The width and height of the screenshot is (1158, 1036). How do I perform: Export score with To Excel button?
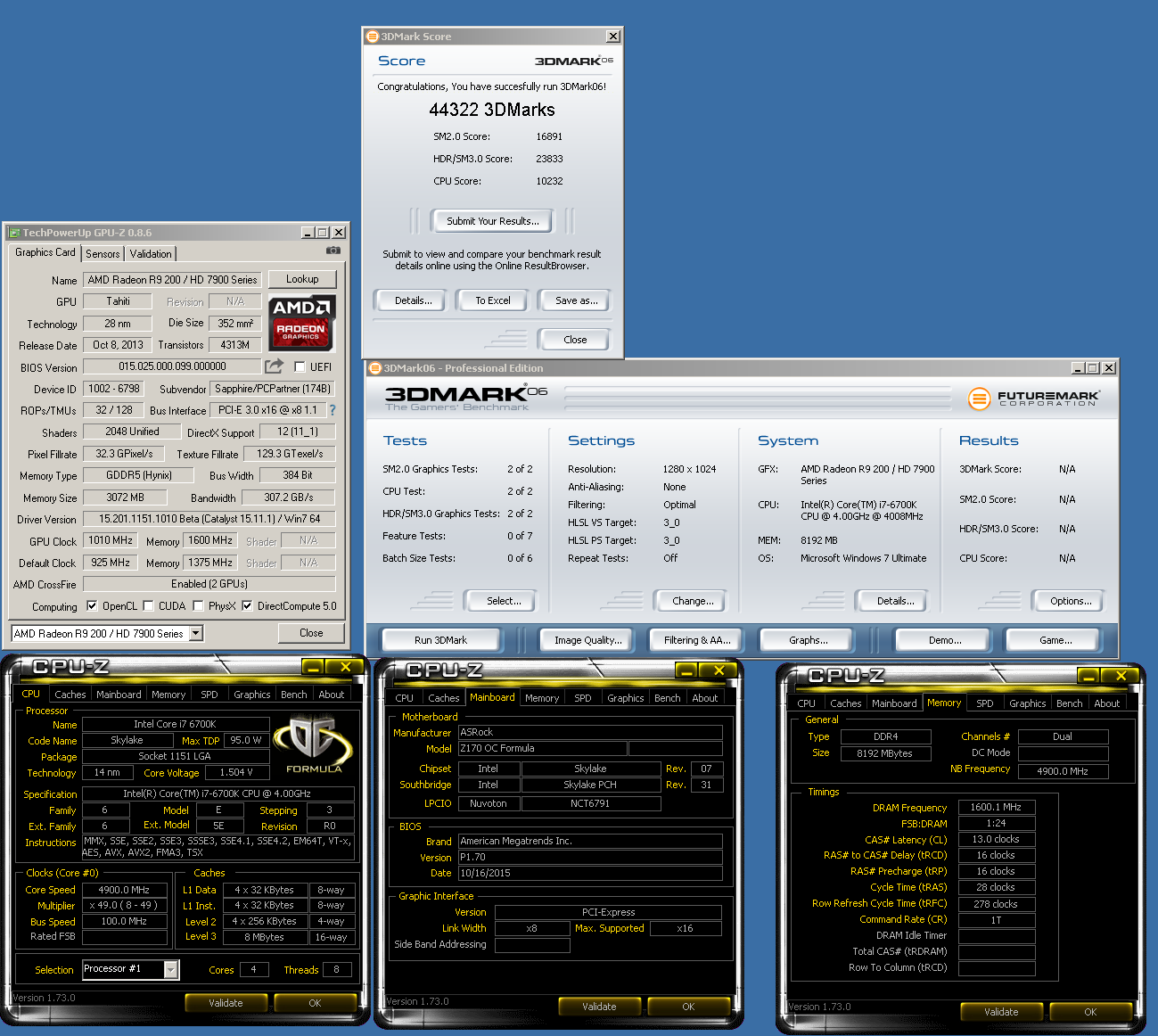(493, 300)
